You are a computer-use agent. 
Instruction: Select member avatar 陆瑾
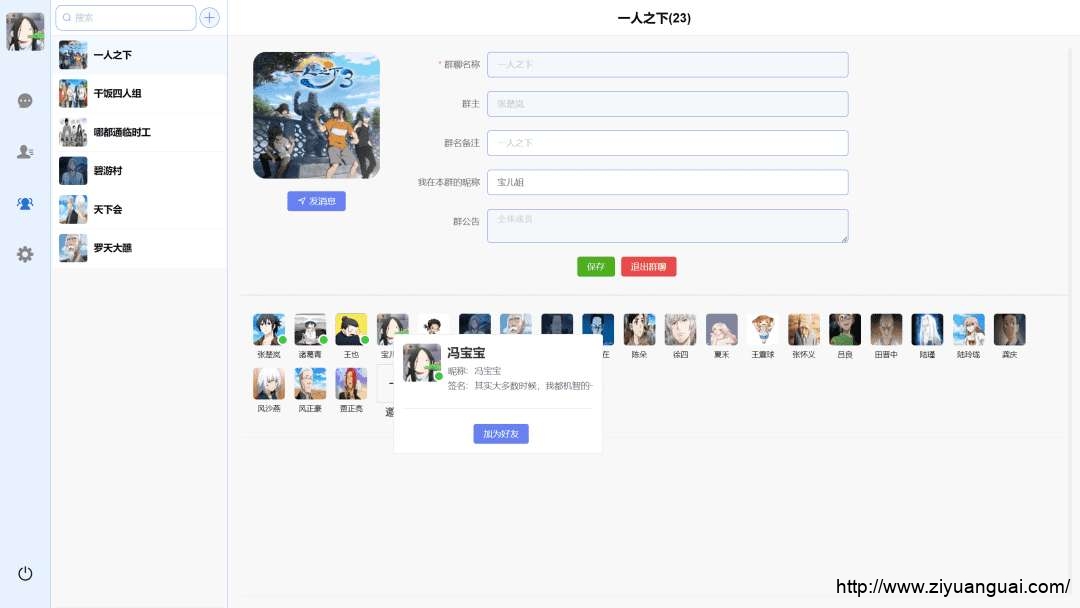927,329
